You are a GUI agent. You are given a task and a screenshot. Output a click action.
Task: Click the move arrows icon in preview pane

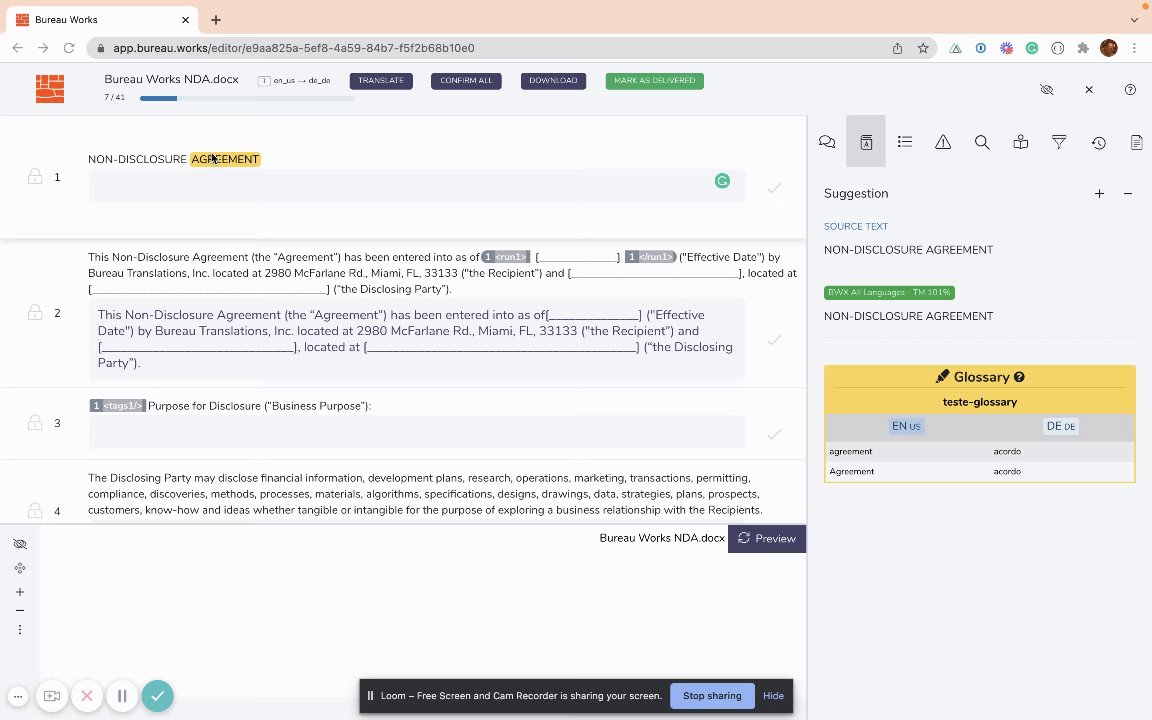tap(20, 568)
